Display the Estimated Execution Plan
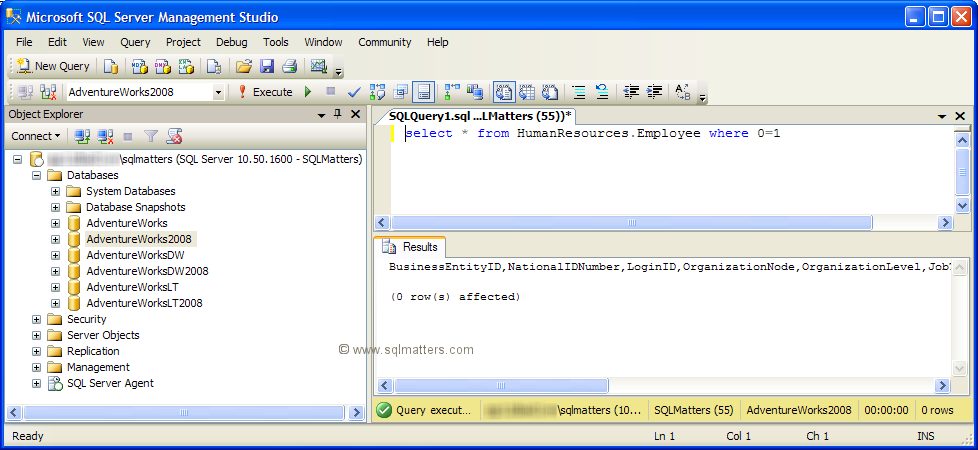The width and height of the screenshot is (978, 450). click(377, 92)
